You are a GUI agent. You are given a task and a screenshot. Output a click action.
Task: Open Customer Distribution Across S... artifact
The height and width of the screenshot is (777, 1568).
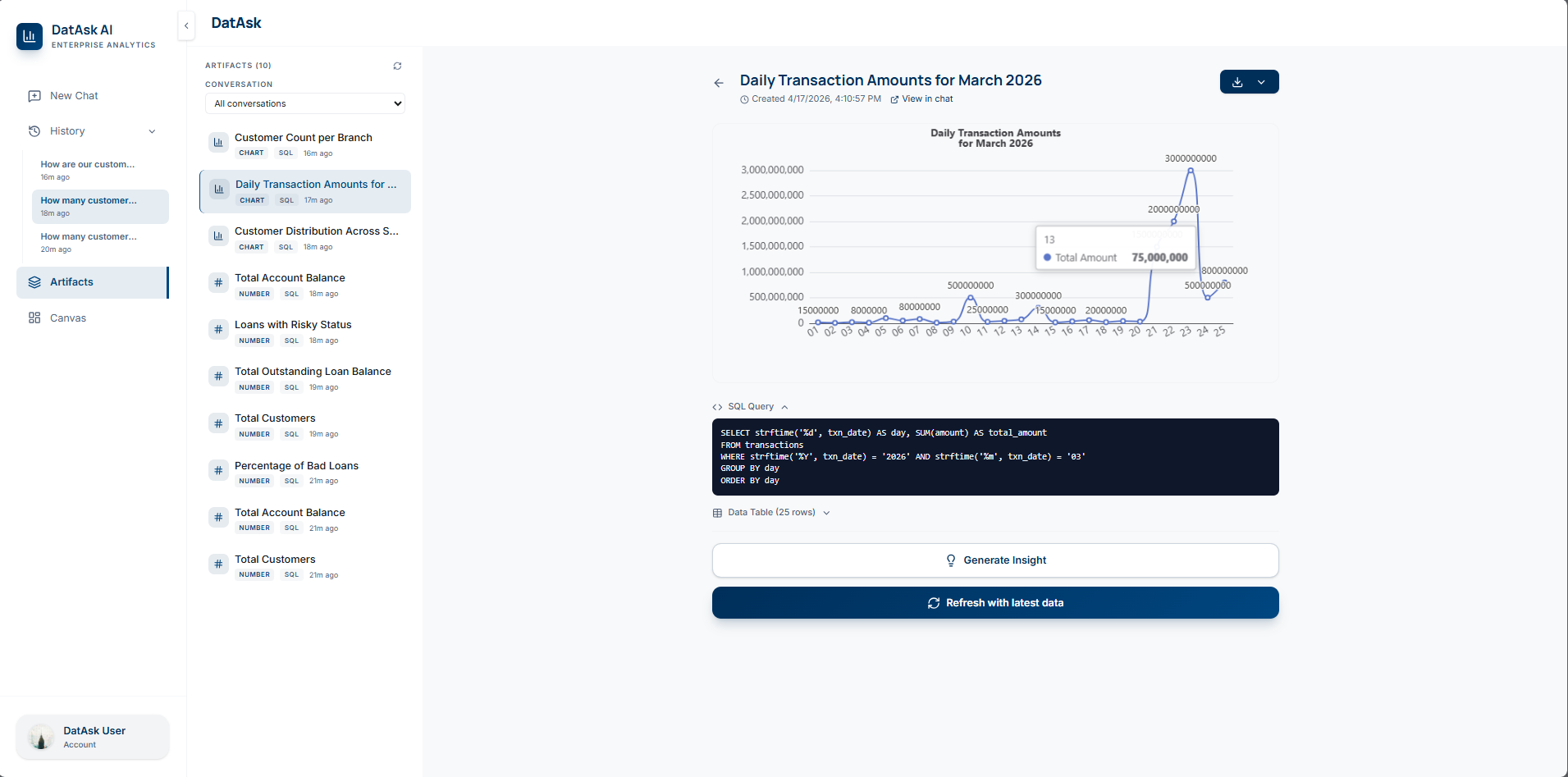[305, 238]
